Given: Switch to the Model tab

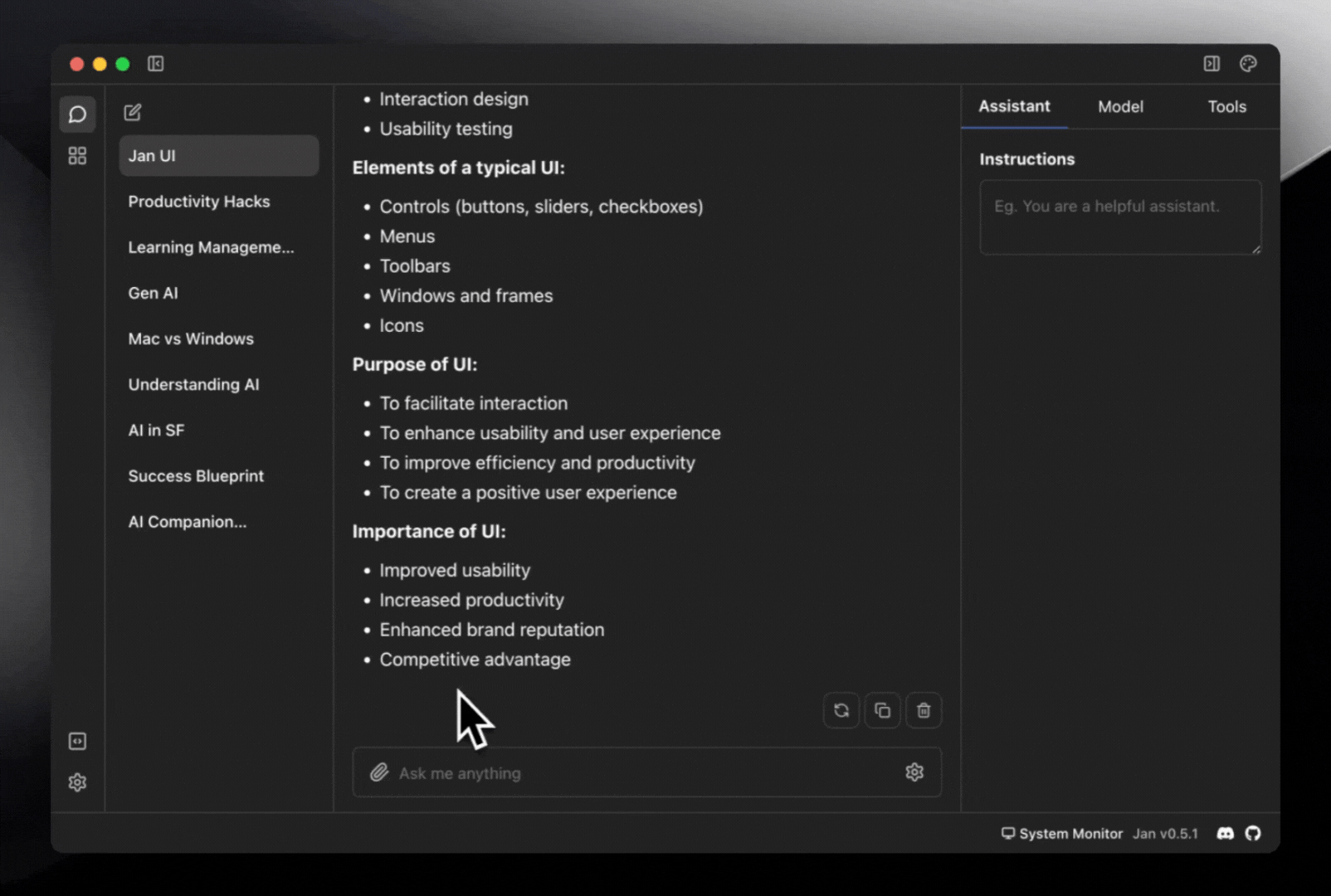Looking at the screenshot, I should pyautogui.click(x=1120, y=106).
